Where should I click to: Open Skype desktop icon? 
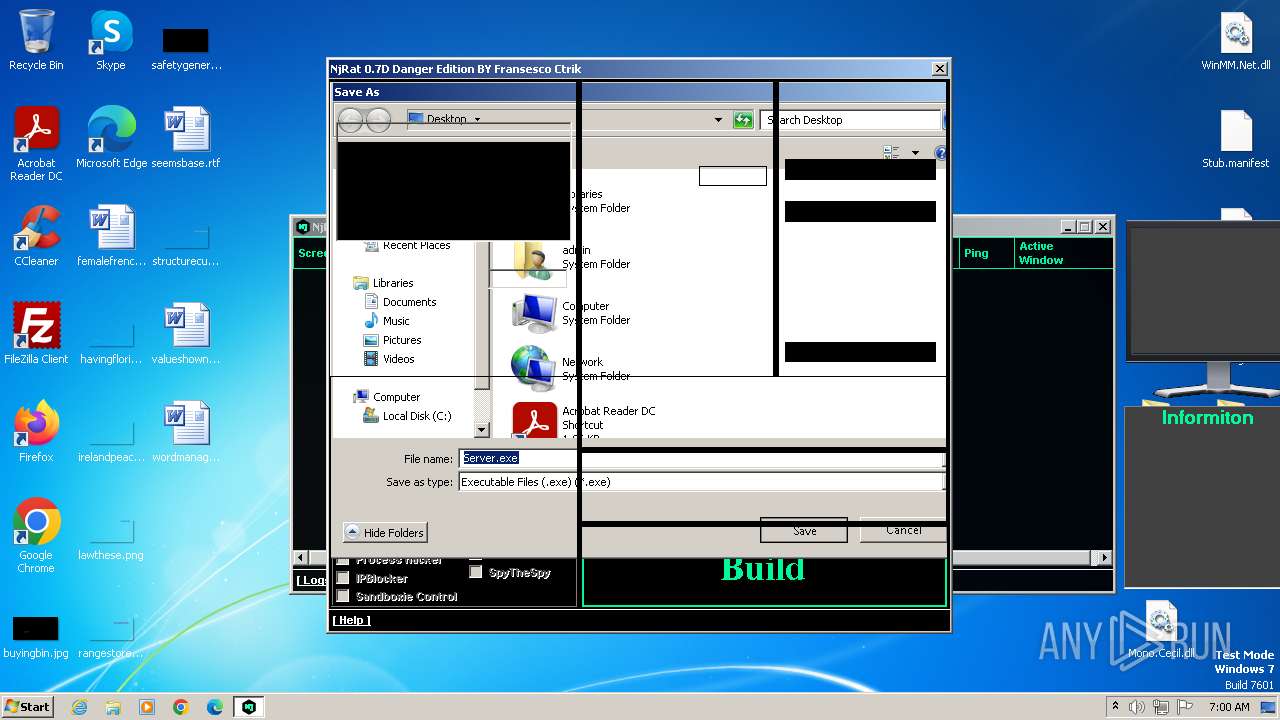[110, 40]
